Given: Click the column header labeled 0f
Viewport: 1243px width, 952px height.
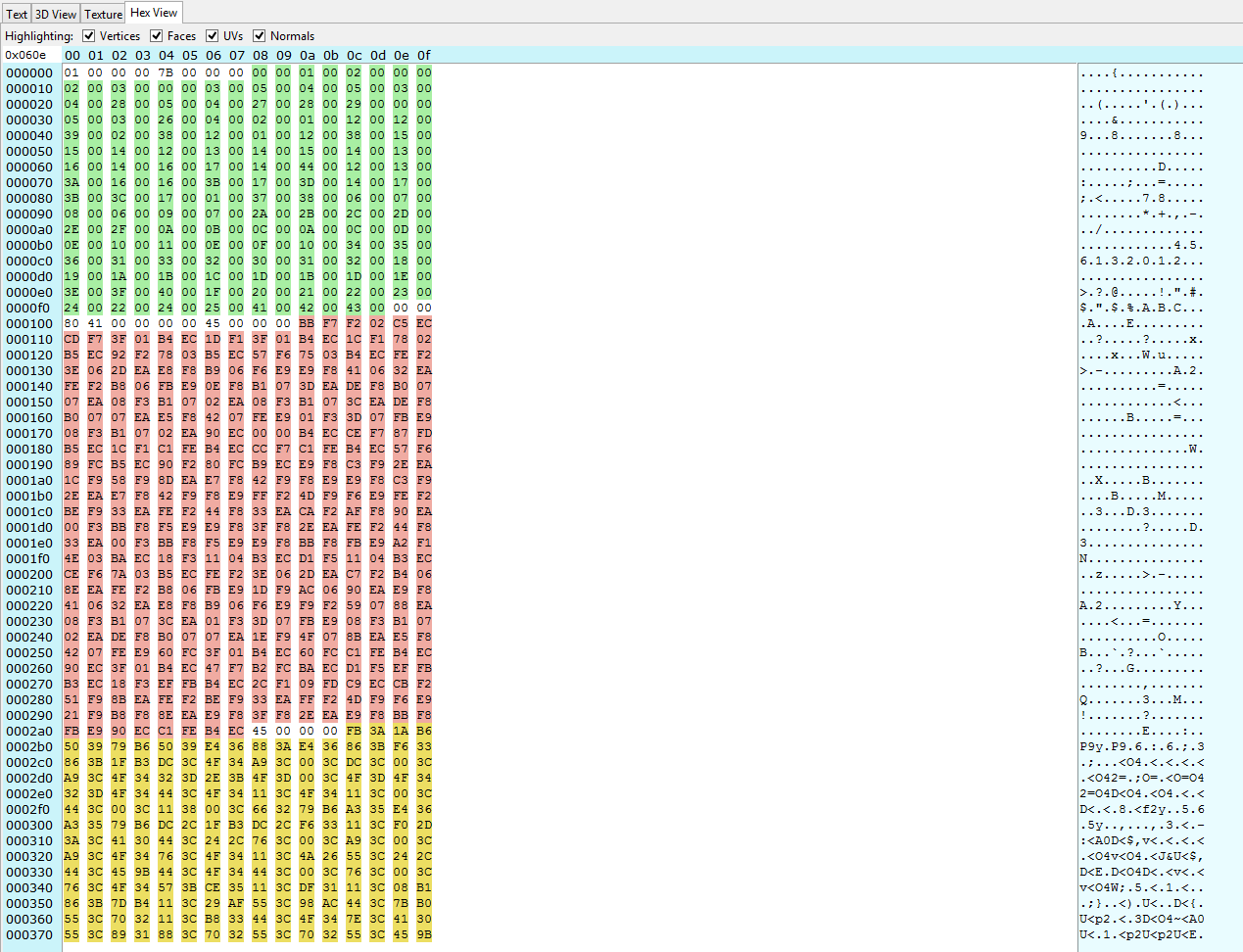Looking at the screenshot, I should click(424, 55).
